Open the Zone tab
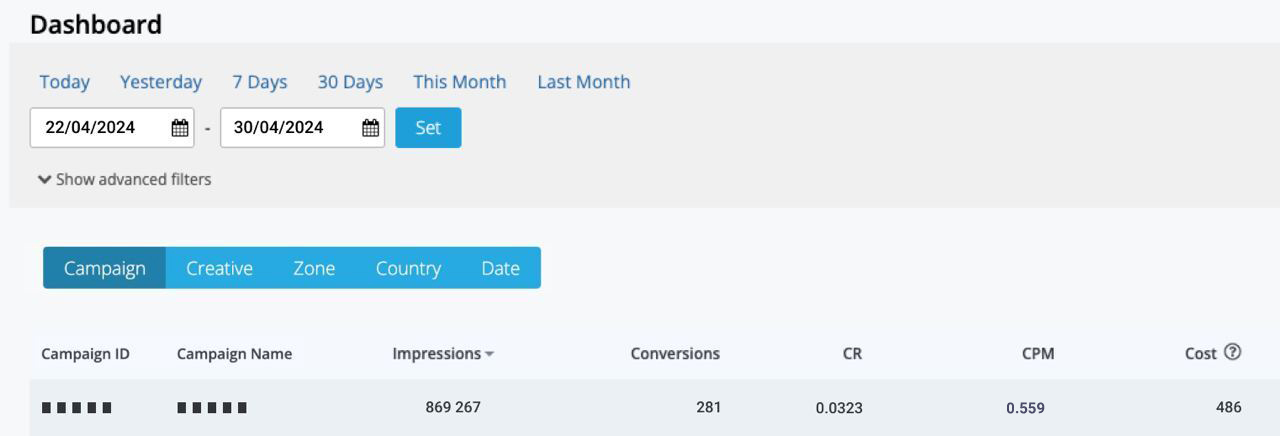Image resolution: width=1280 pixels, height=436 pixels. 314,268
